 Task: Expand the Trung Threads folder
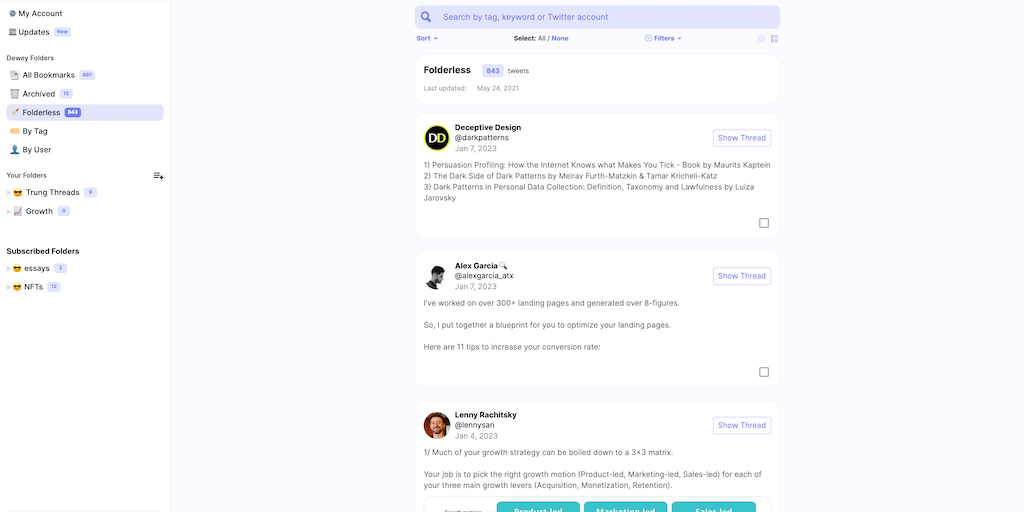click(9, 193)
